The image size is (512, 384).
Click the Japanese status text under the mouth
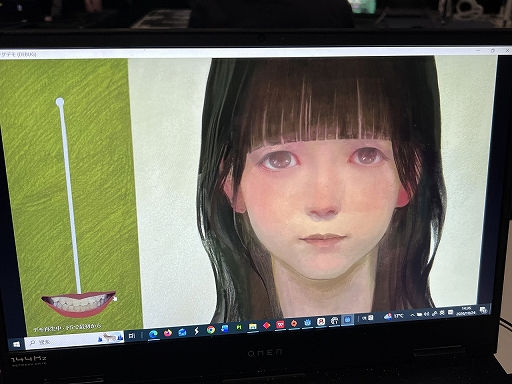point(67,328)
